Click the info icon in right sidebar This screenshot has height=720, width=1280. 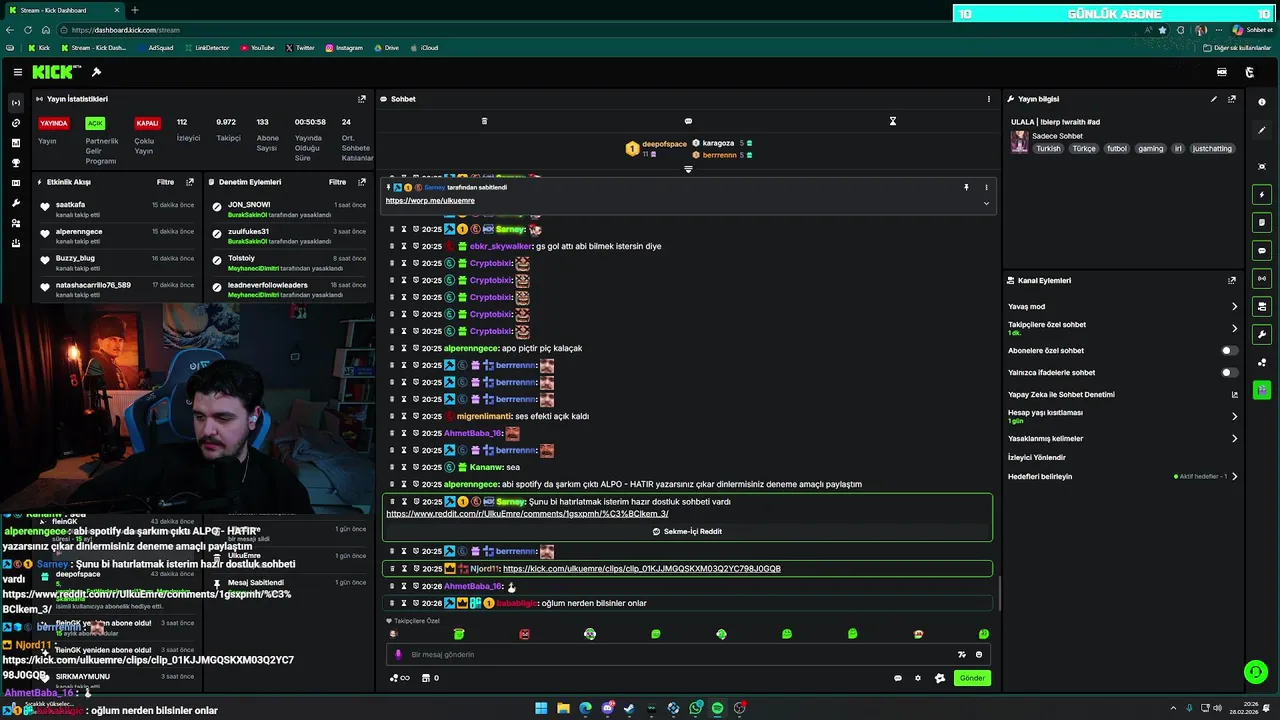coord(1262,102)
